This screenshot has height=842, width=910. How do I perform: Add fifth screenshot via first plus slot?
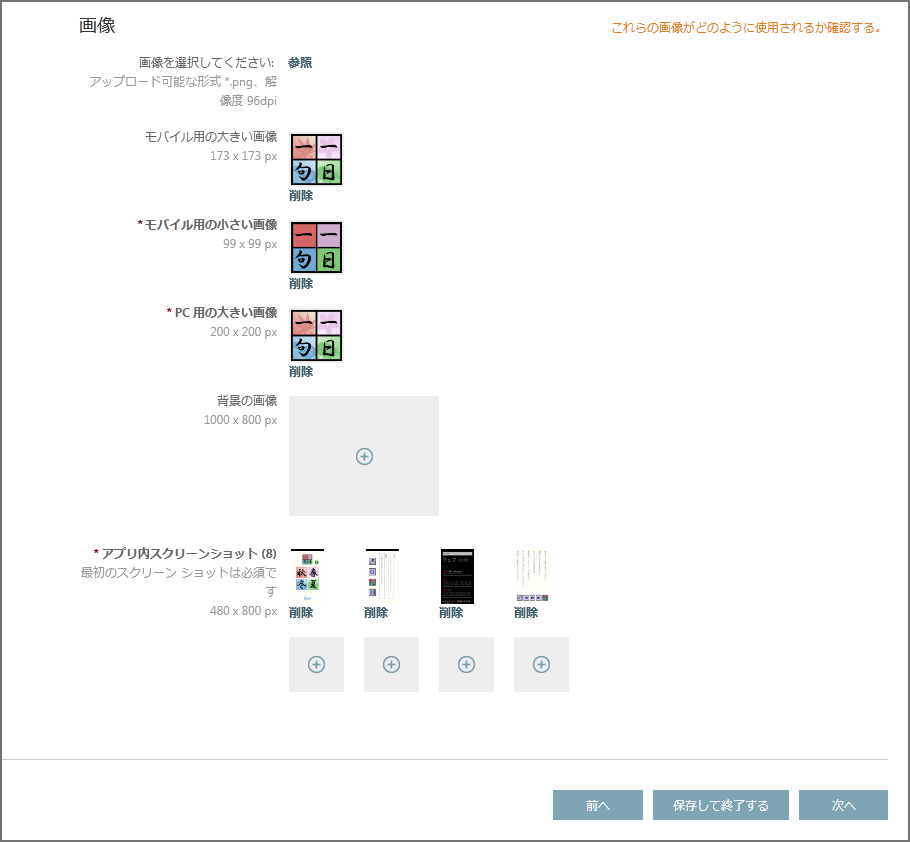(x=316, y=664)
